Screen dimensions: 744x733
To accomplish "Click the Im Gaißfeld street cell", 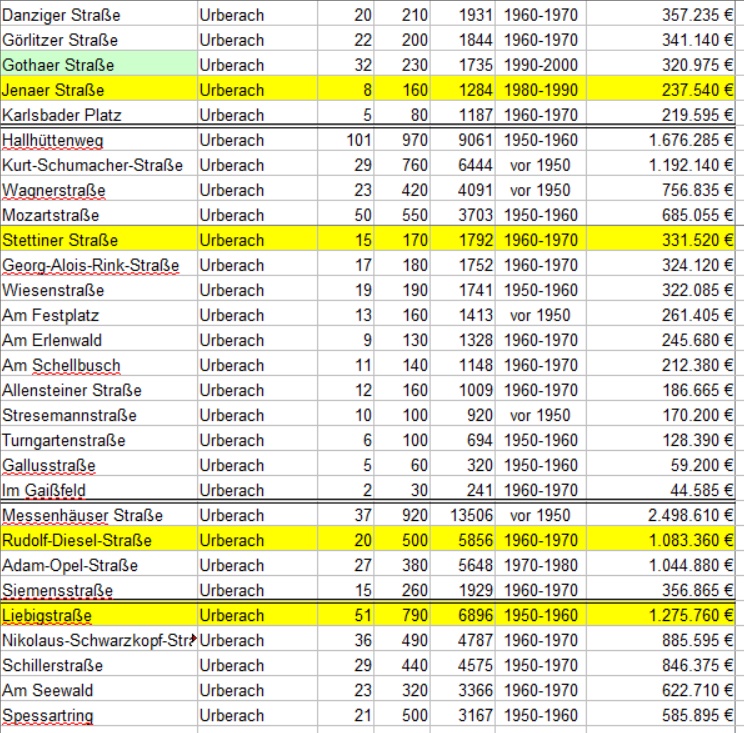I will (x=97, y=490).
